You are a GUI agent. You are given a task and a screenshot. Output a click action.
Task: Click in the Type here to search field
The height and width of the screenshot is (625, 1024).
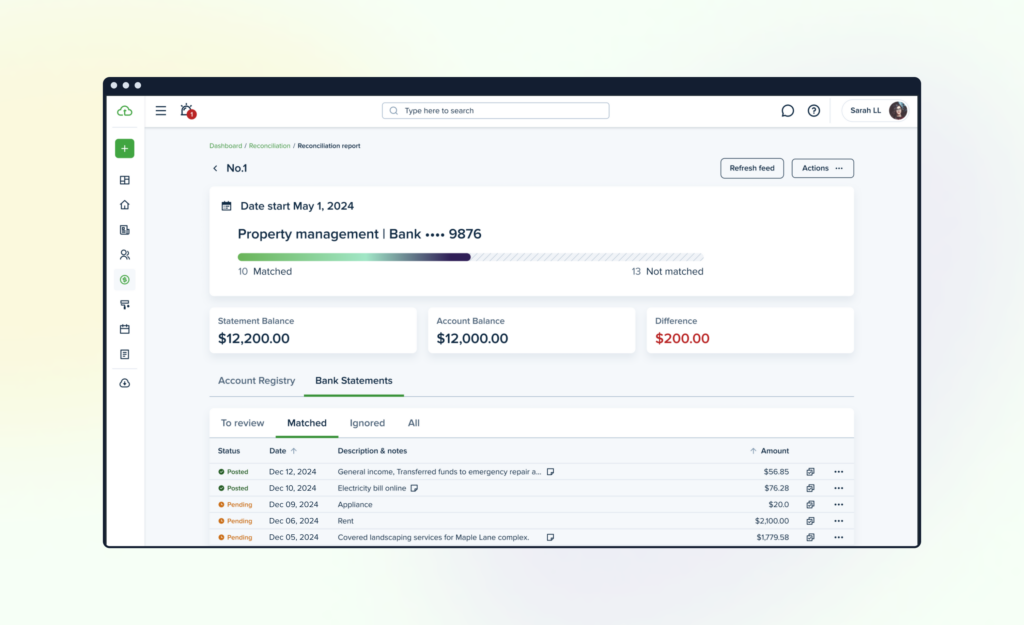496,110
